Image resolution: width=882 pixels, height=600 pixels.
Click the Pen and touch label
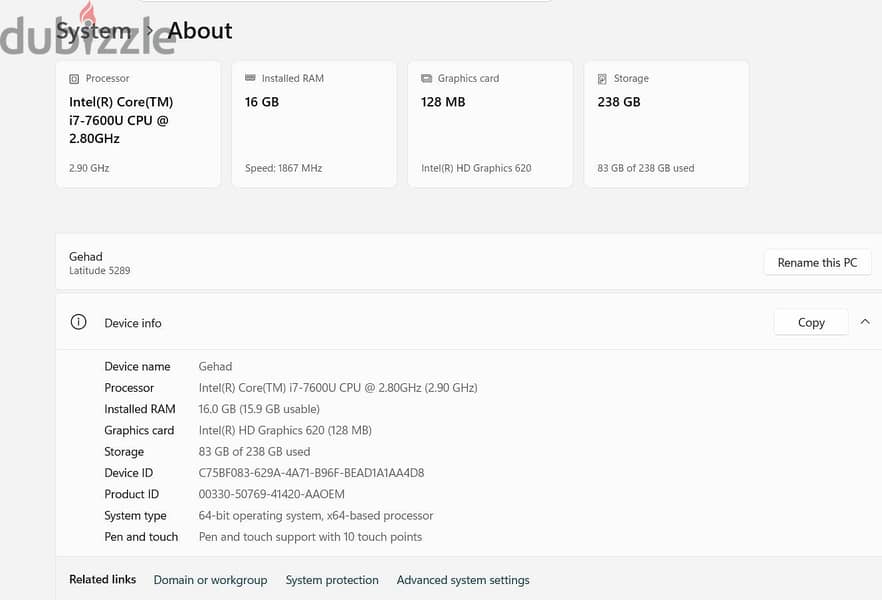pyautogui.click(x=141, y=537)
